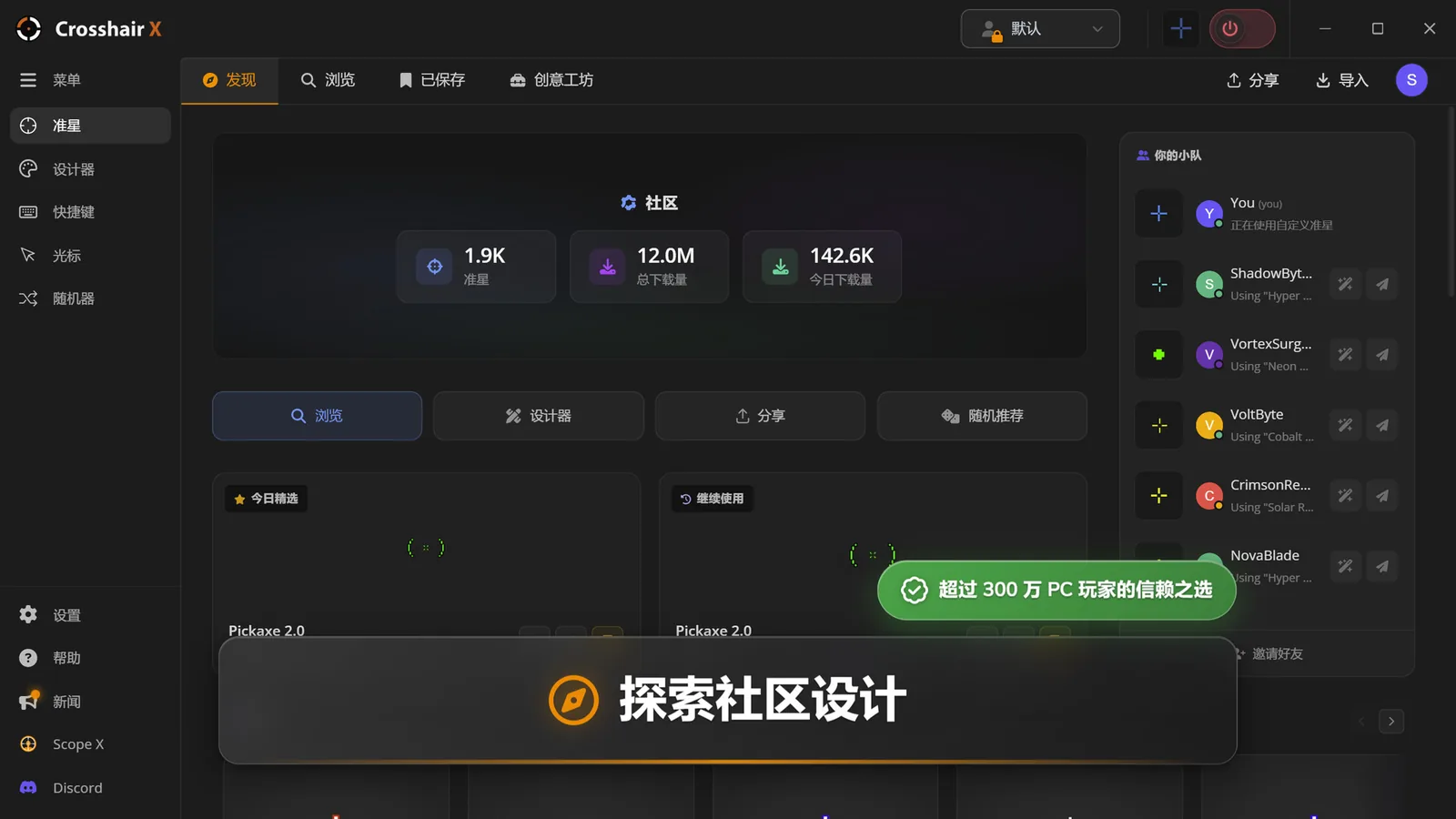
Task: Open 随机器 in the sidebar
Action: point(90,298)
